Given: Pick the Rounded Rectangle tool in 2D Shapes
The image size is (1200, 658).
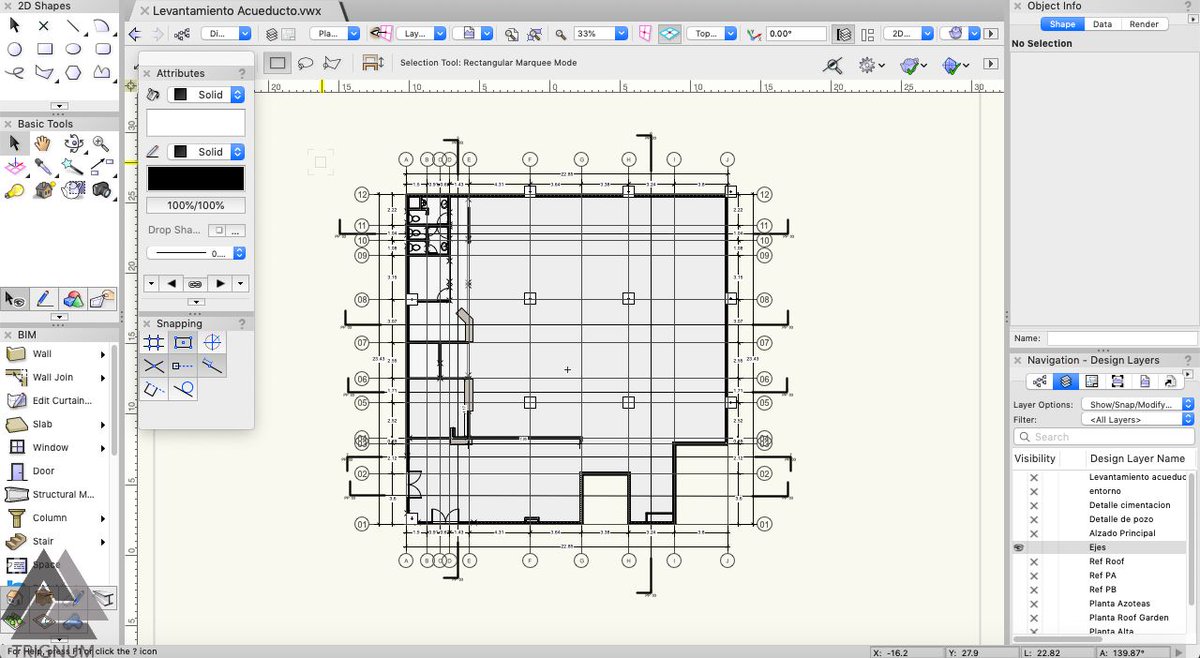Looking at the screenshot, I should click(102, 48).
